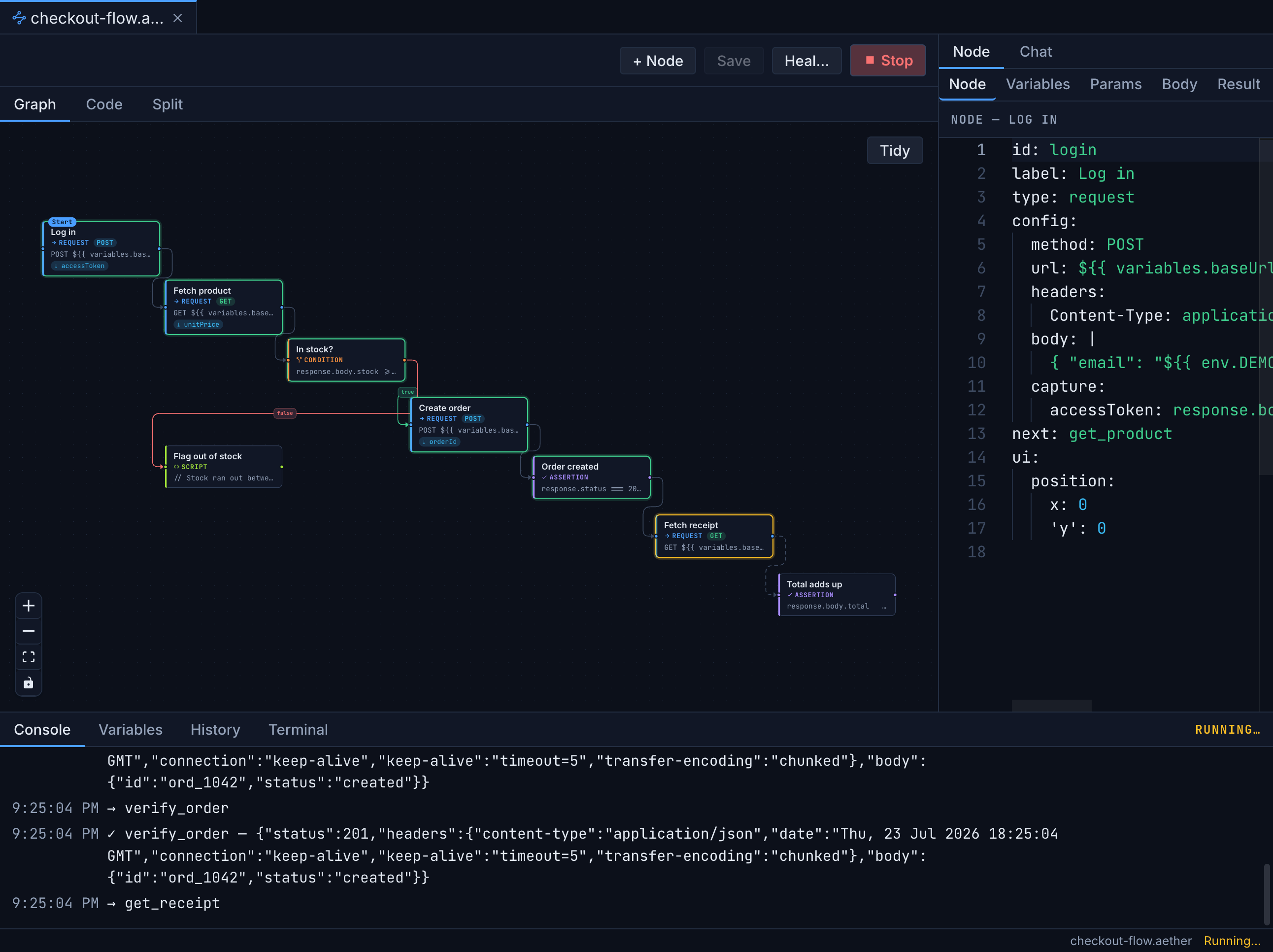Screen dimensions: 1273x952
Task: Switch to the Graph view tab
Action: pos(35,104)
